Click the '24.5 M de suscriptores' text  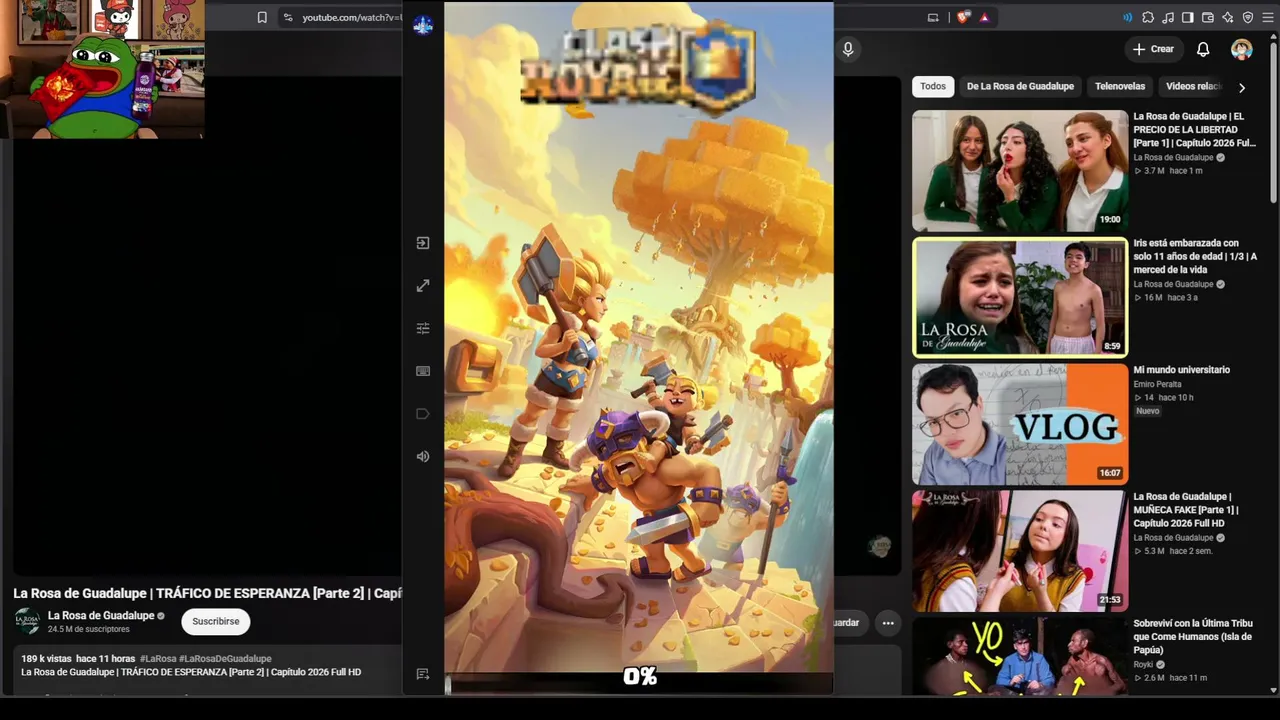pyautogui.click(x=89, y=629)
